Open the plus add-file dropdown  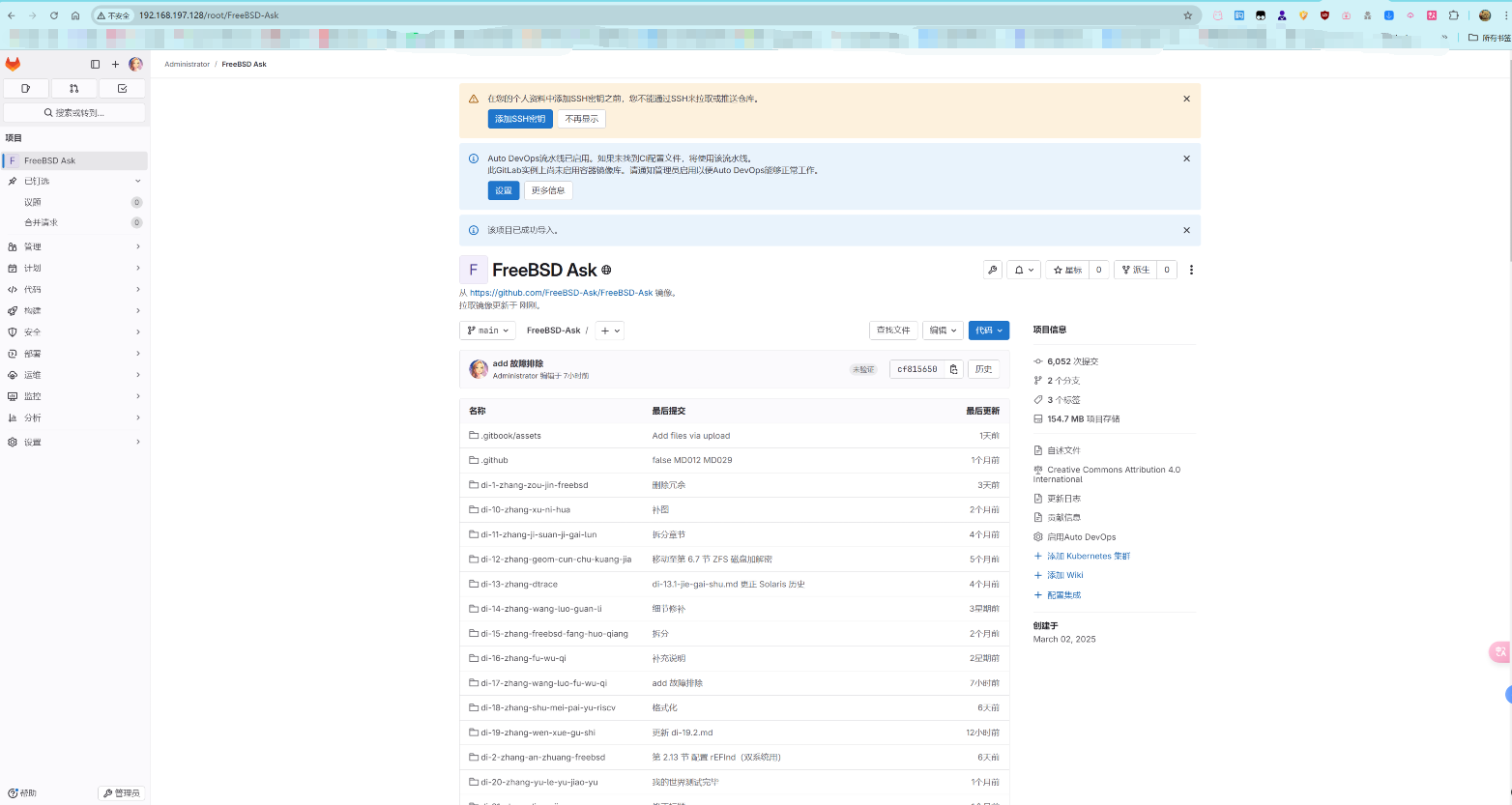tap(609, 331)
